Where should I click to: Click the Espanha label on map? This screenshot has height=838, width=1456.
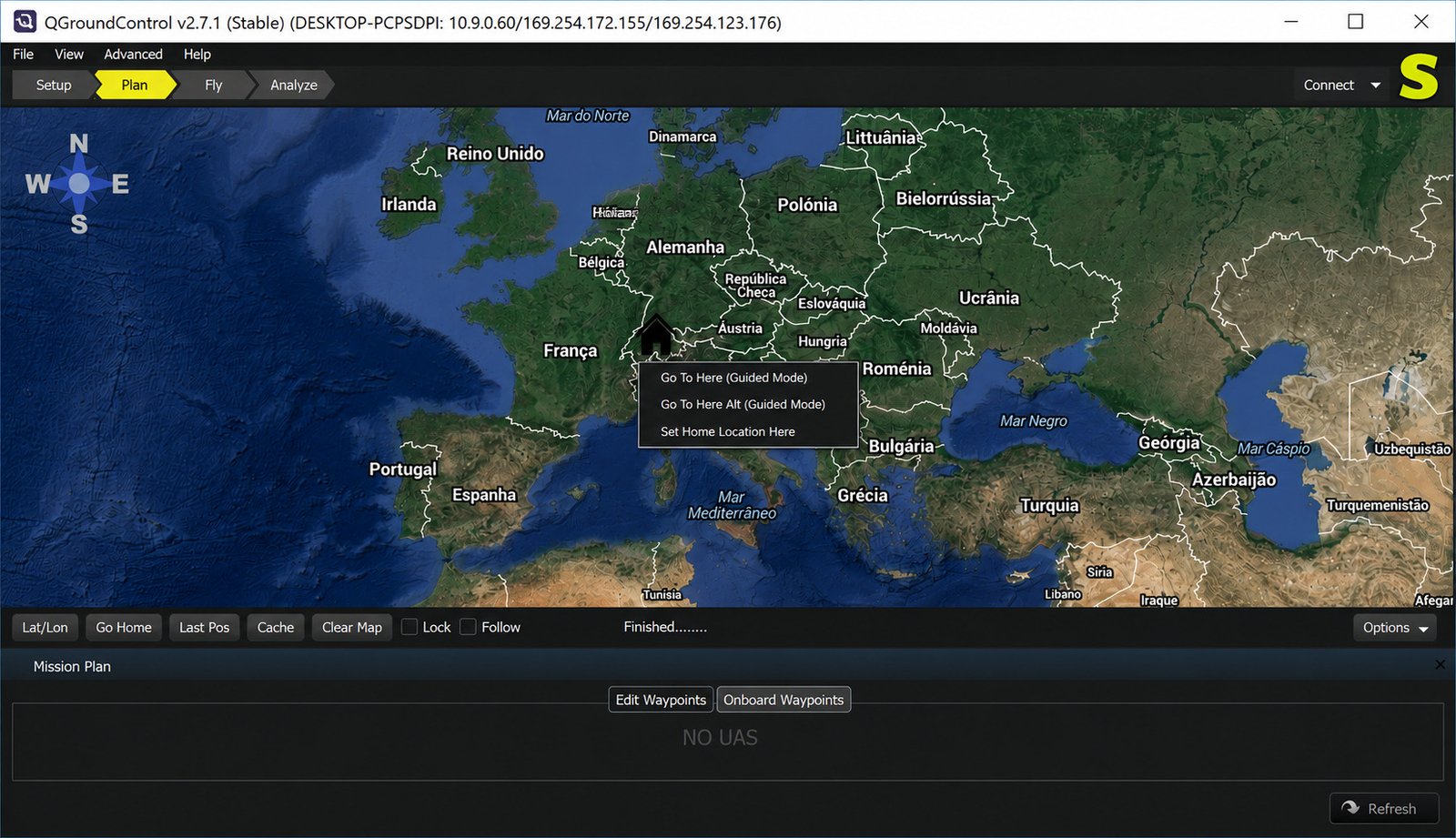[484, 495]
